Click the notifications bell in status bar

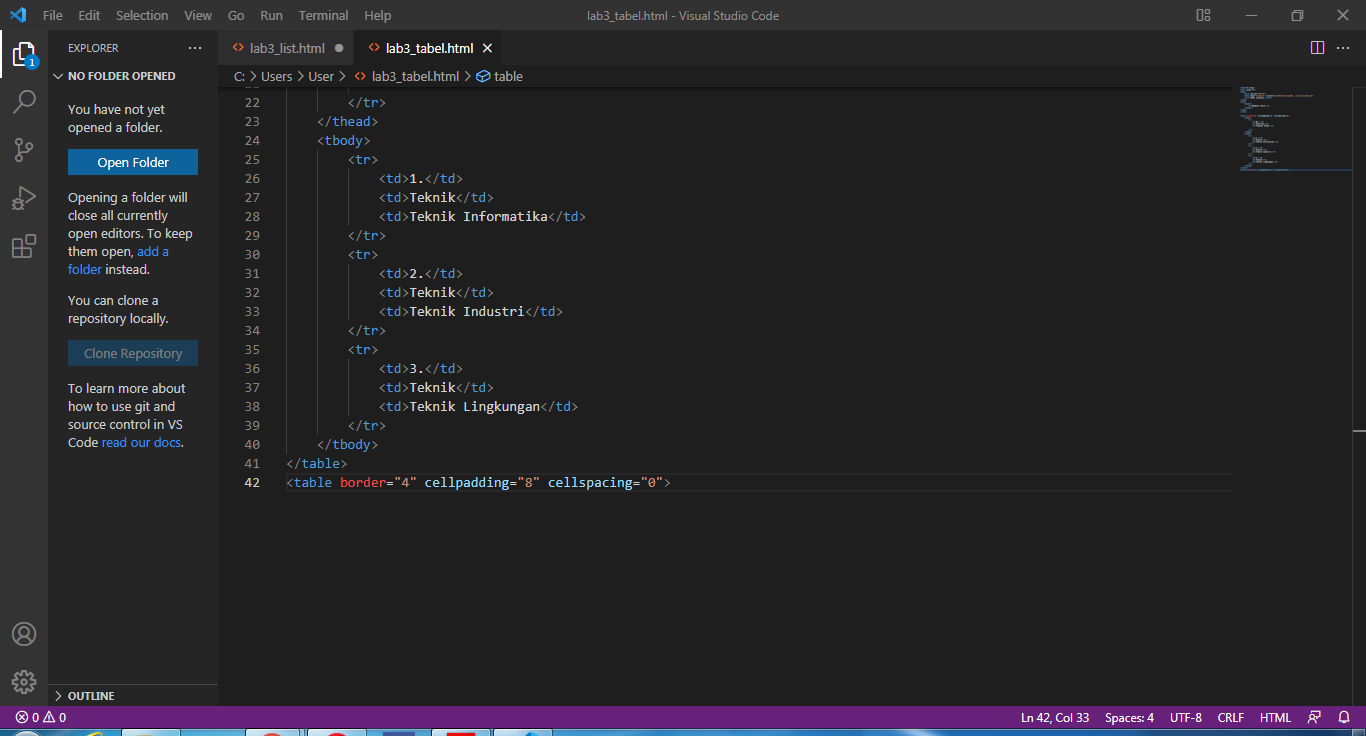click(1341, 717)
